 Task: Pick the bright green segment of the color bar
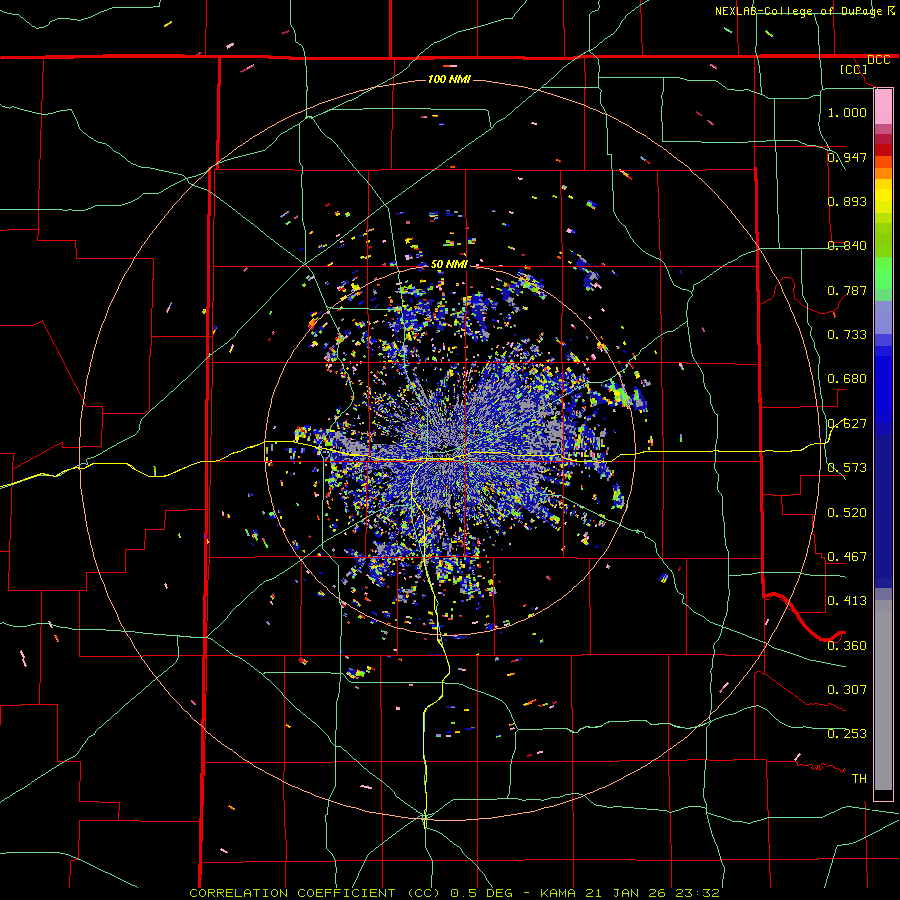coord(883,273)
